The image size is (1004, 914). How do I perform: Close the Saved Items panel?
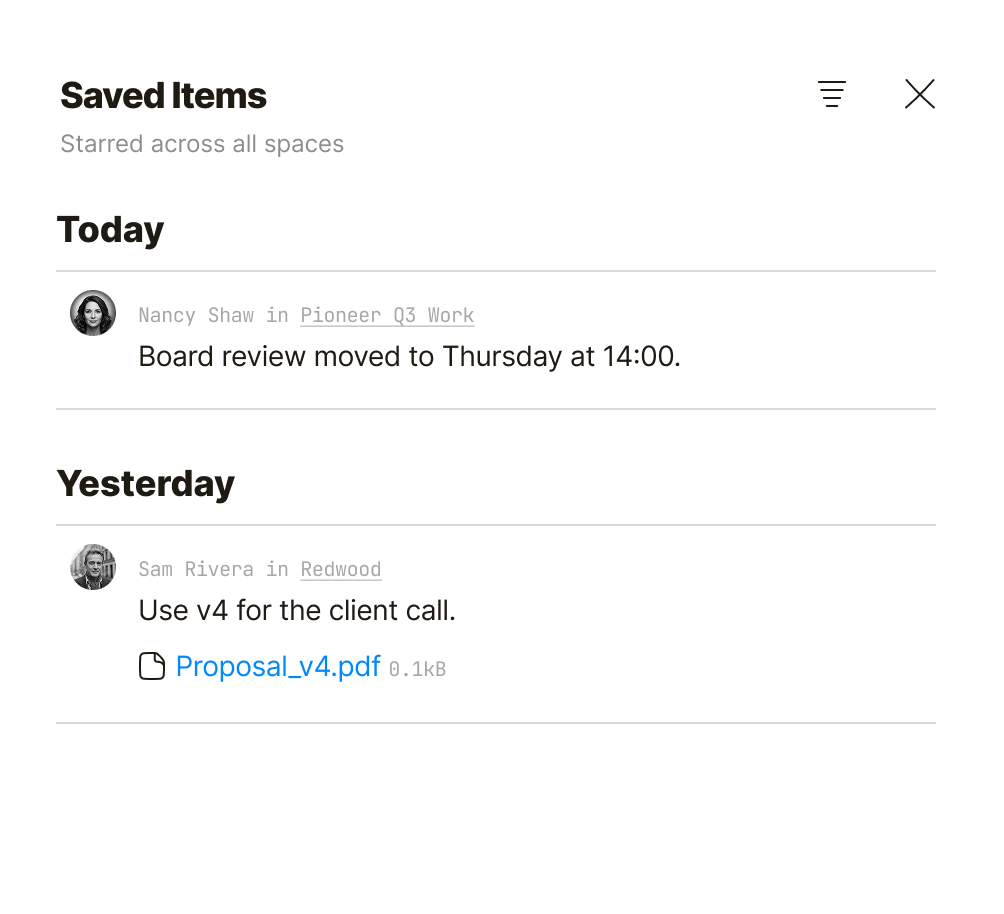[x=919, y=94]
